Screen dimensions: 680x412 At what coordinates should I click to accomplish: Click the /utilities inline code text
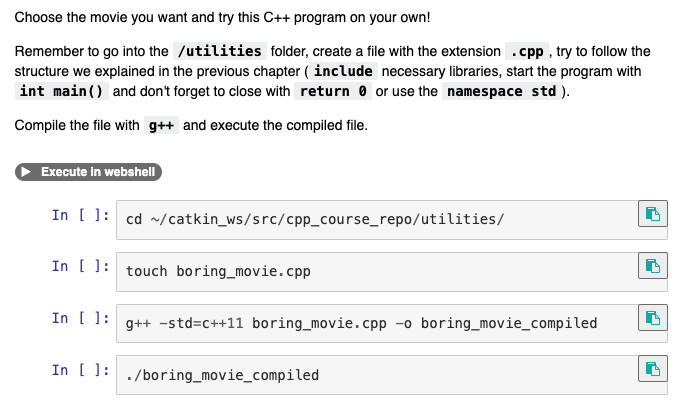tap(220, 51)
